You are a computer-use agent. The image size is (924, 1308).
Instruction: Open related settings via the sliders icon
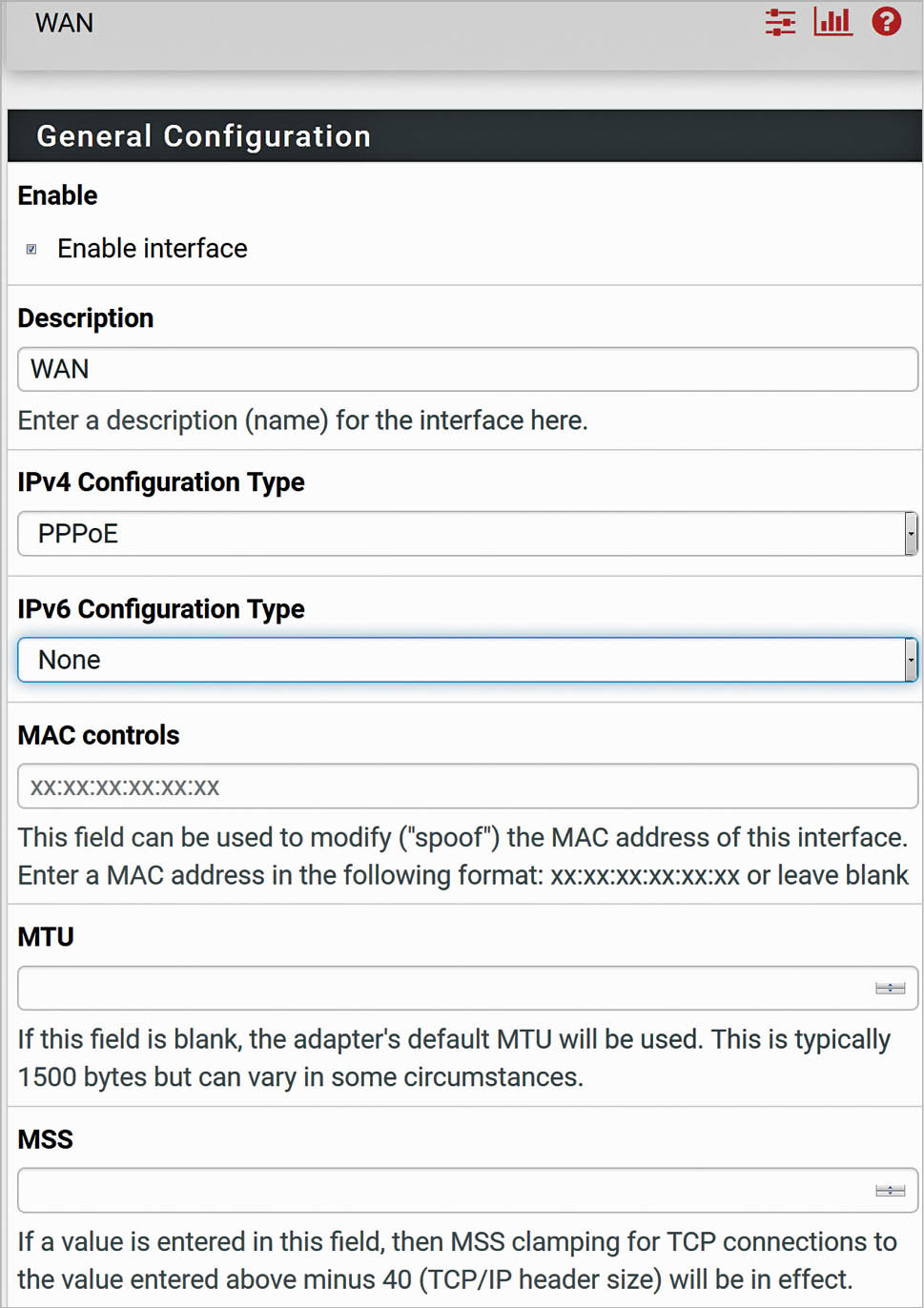(780, 22)
